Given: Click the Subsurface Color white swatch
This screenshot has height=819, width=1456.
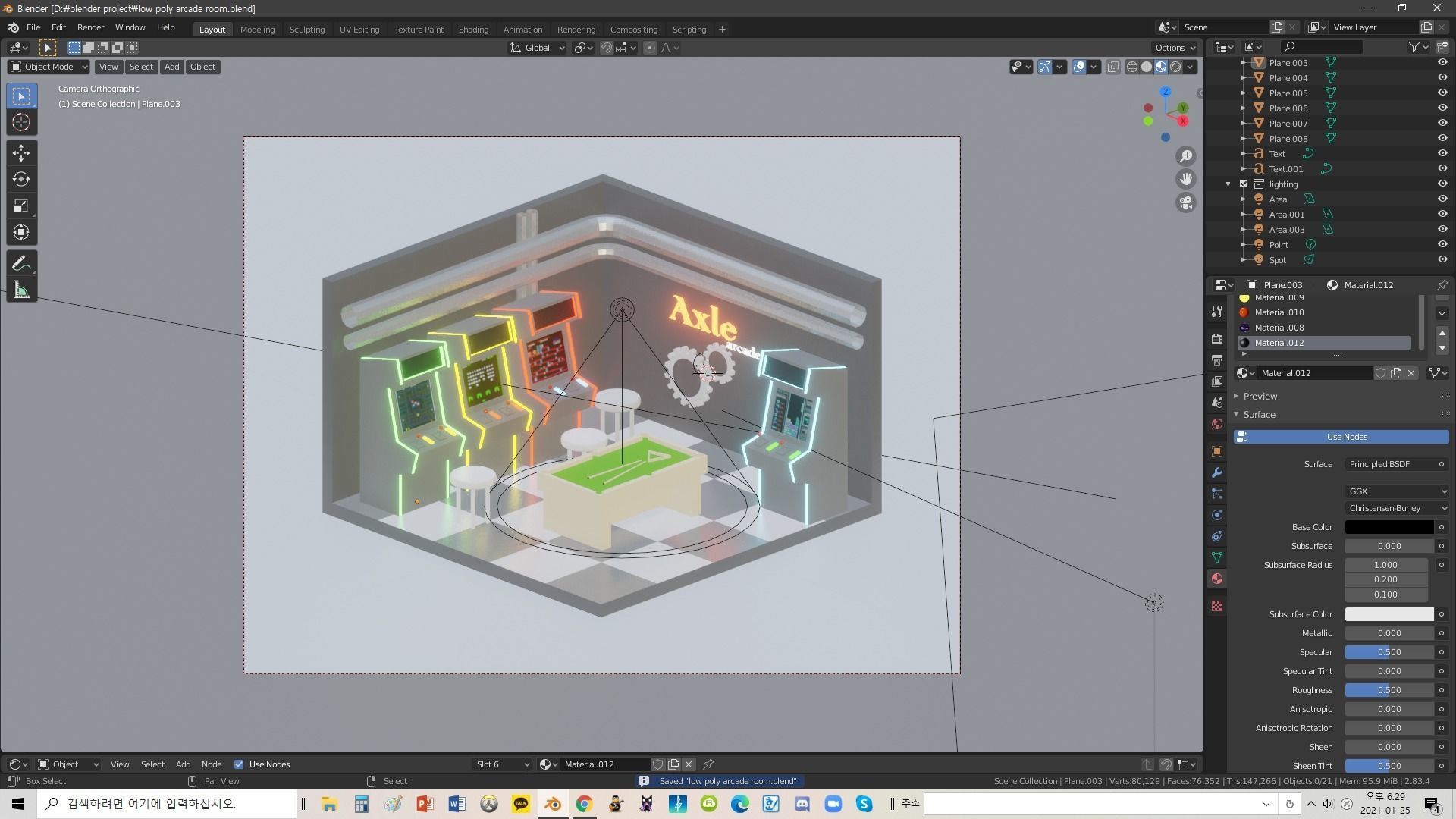Looking at the screenshot, I should point(1389,614).
